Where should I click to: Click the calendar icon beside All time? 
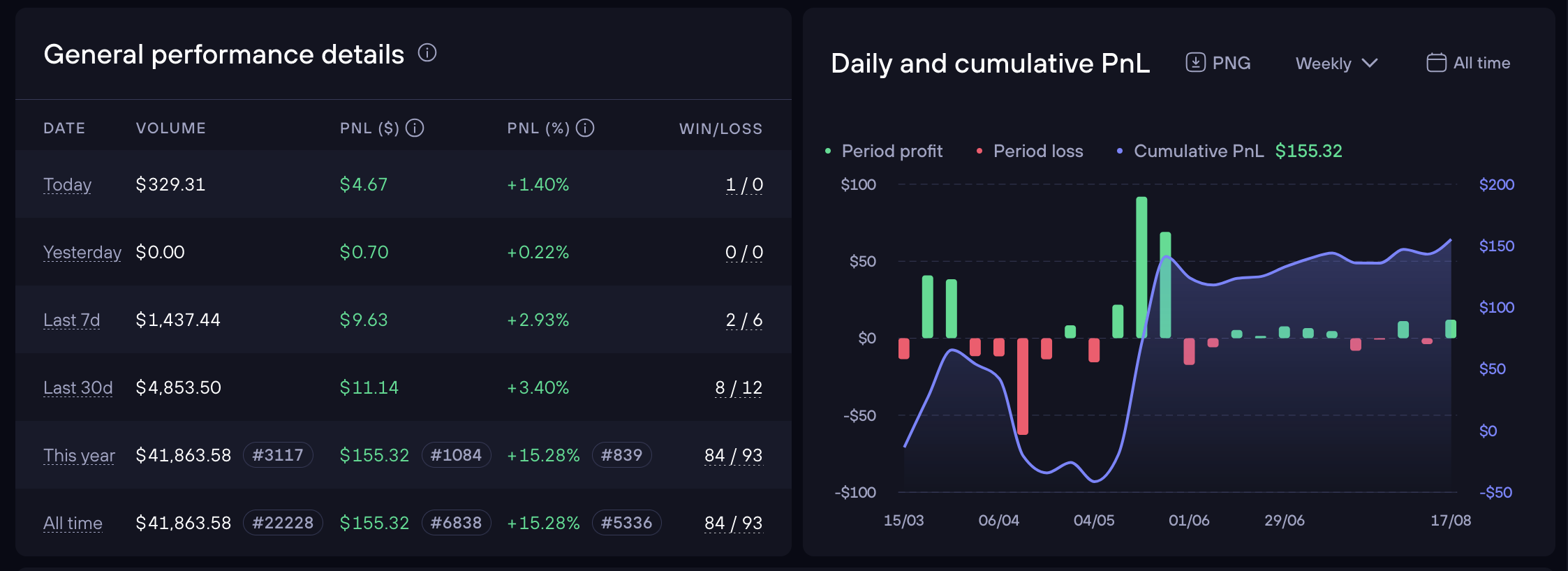tap(1436, 63)
